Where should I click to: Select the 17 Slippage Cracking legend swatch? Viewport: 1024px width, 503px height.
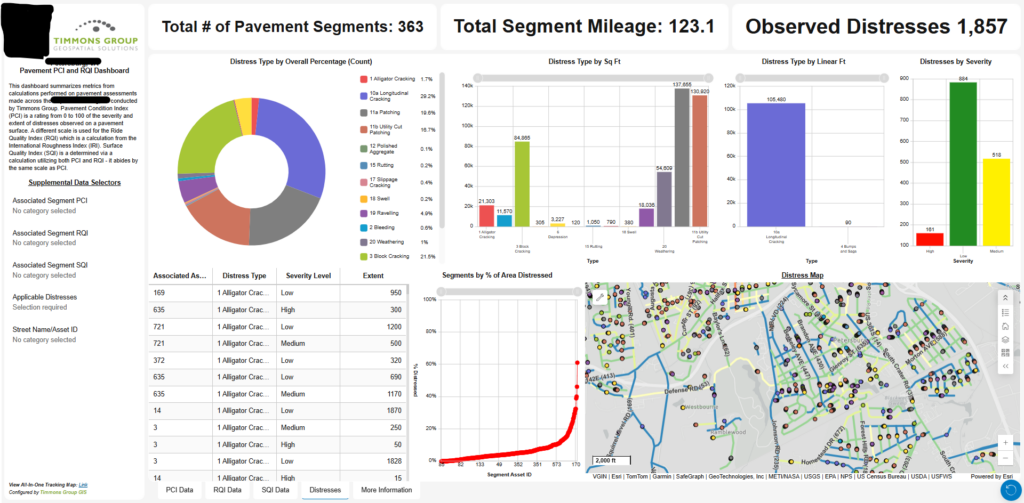(x=363, y=182)
